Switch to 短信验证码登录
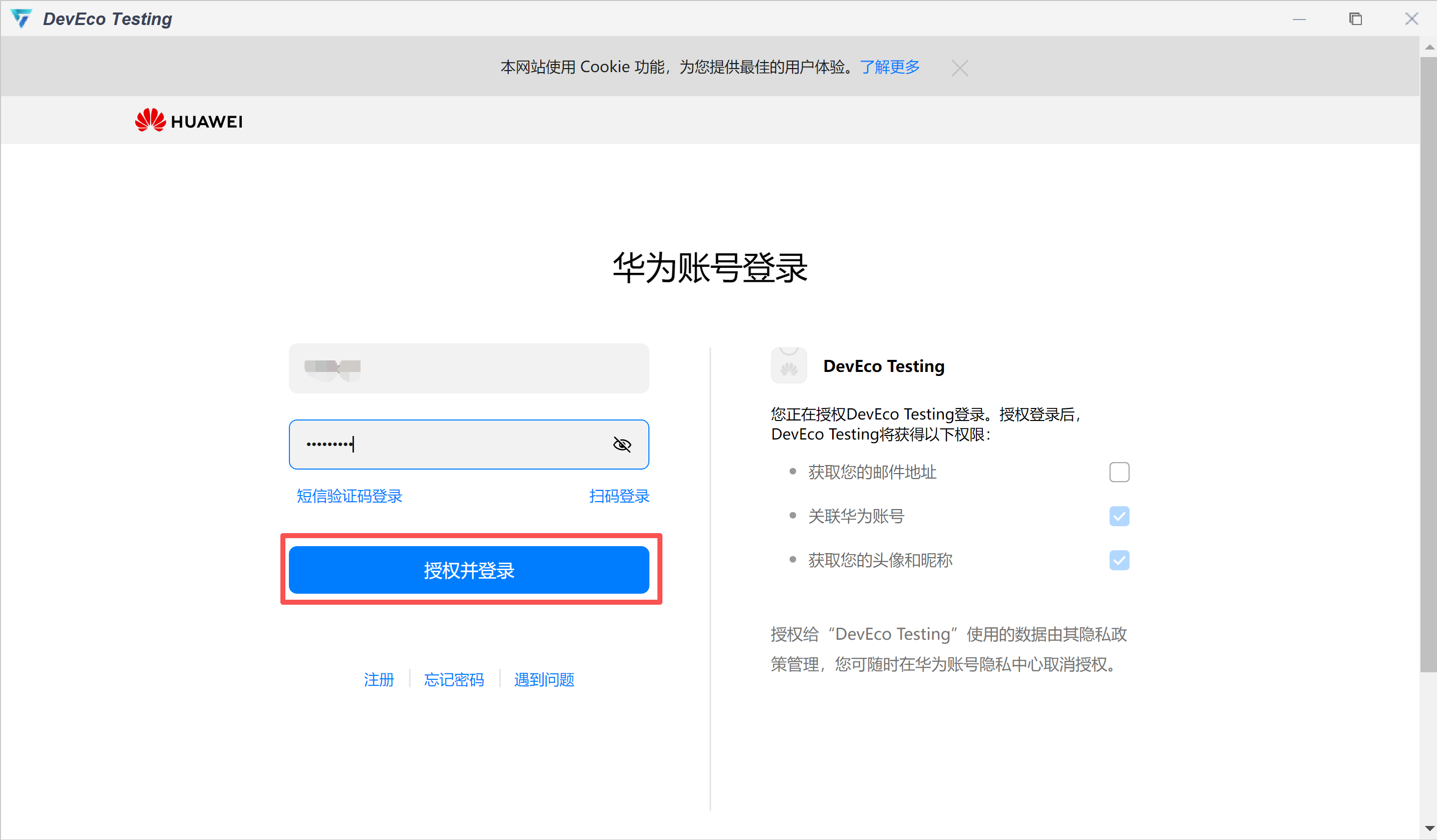 click(x=349, y=496)
